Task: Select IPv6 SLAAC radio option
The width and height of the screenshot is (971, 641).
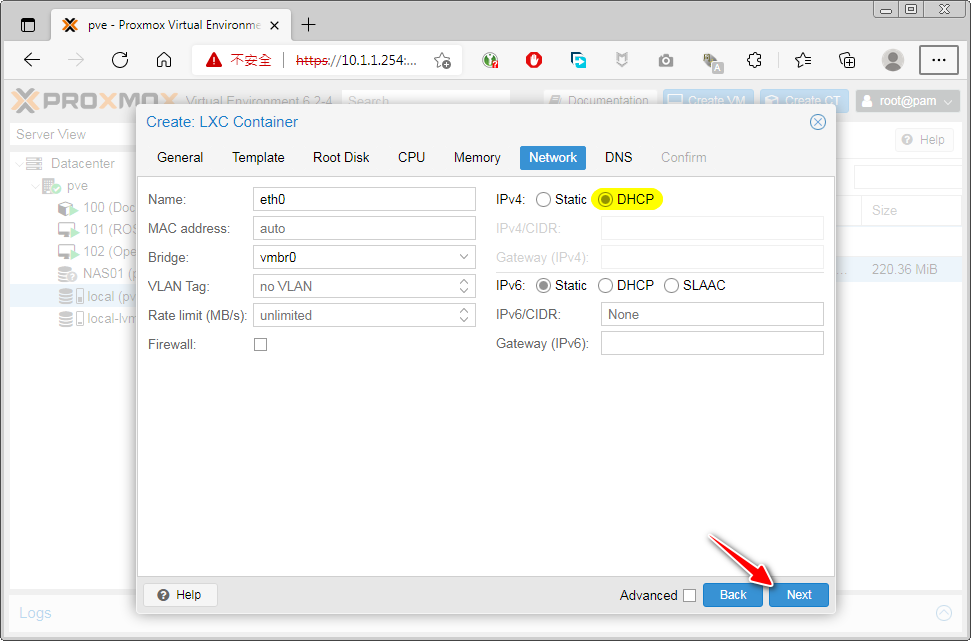Action: point(671,286)
